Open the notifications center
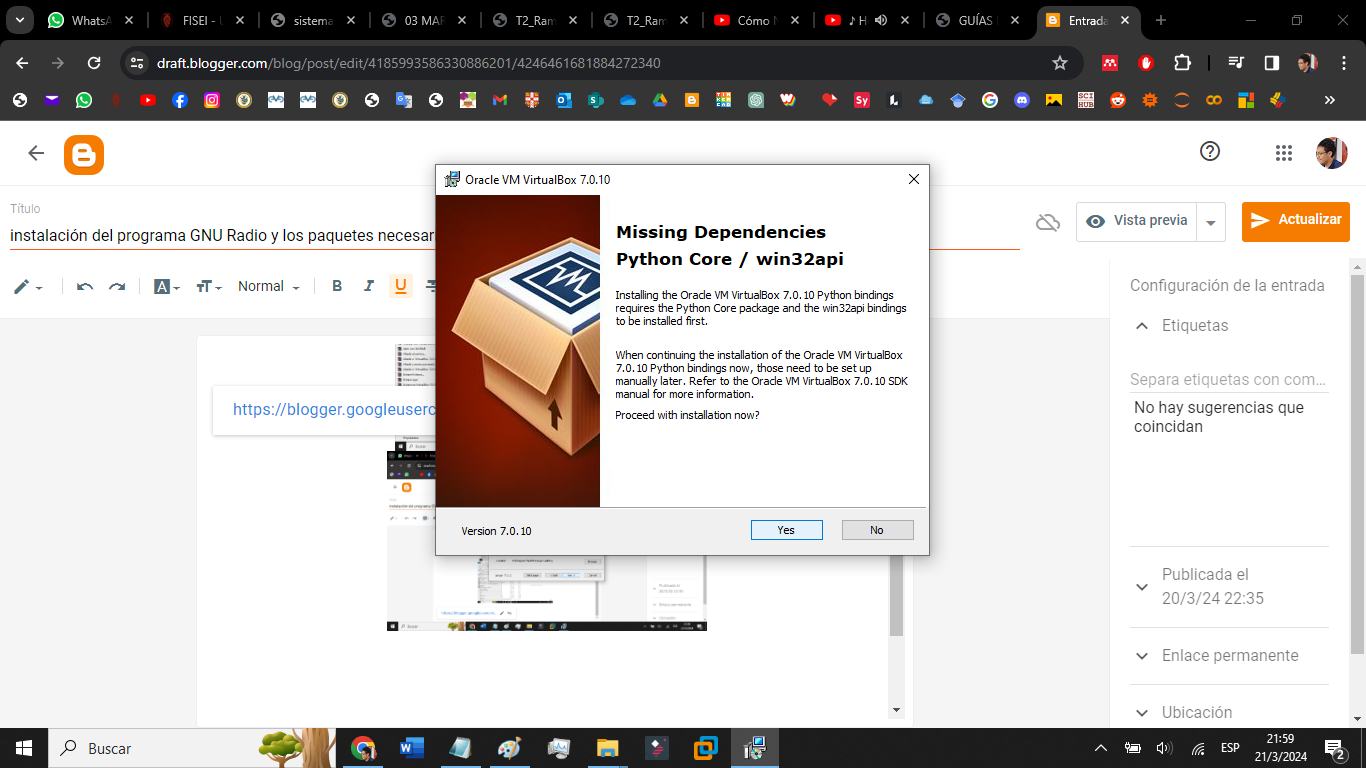Screen dimensions: 1366x768 [1334, 748]
